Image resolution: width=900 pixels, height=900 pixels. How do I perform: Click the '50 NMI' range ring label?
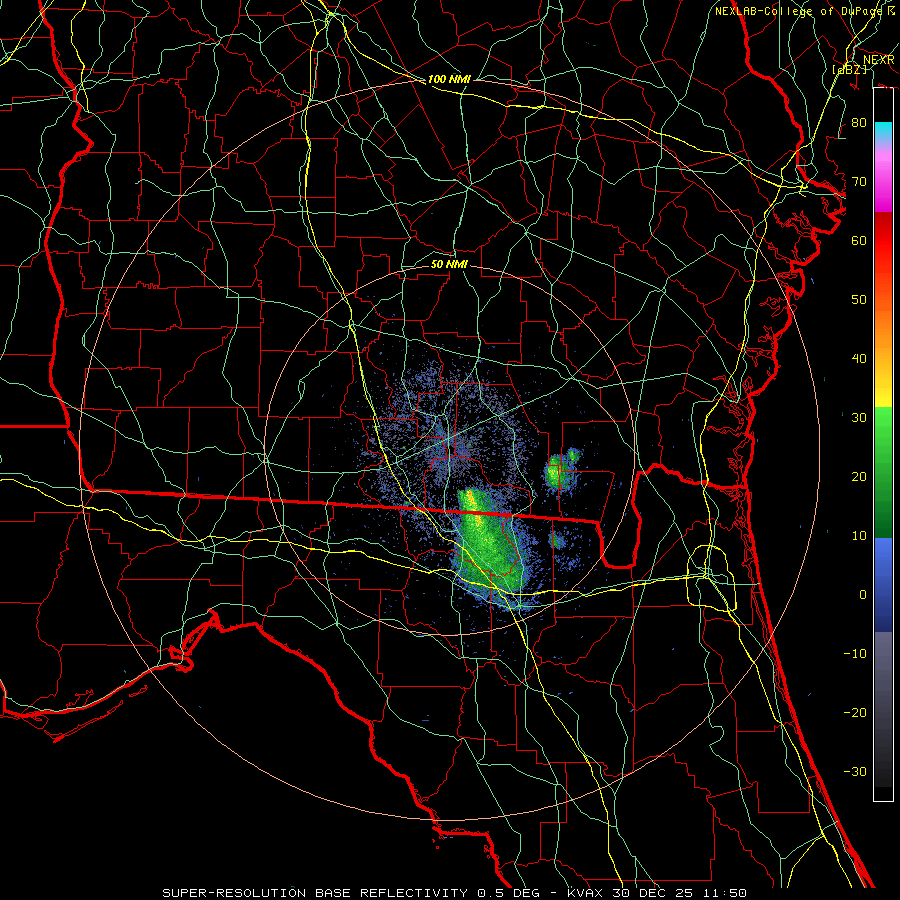pyautogui.click(x=449, y=264)
